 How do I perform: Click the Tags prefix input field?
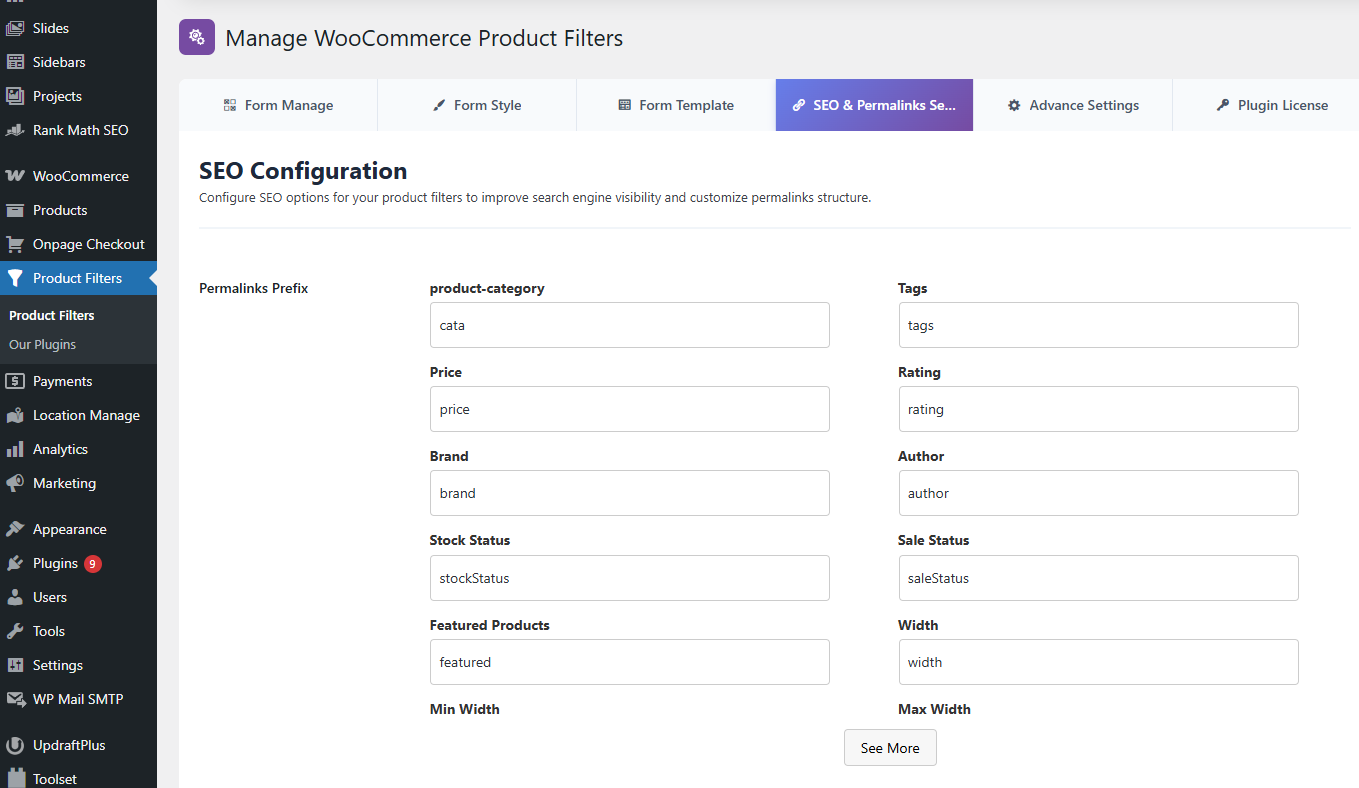(x=1098, y=325)
